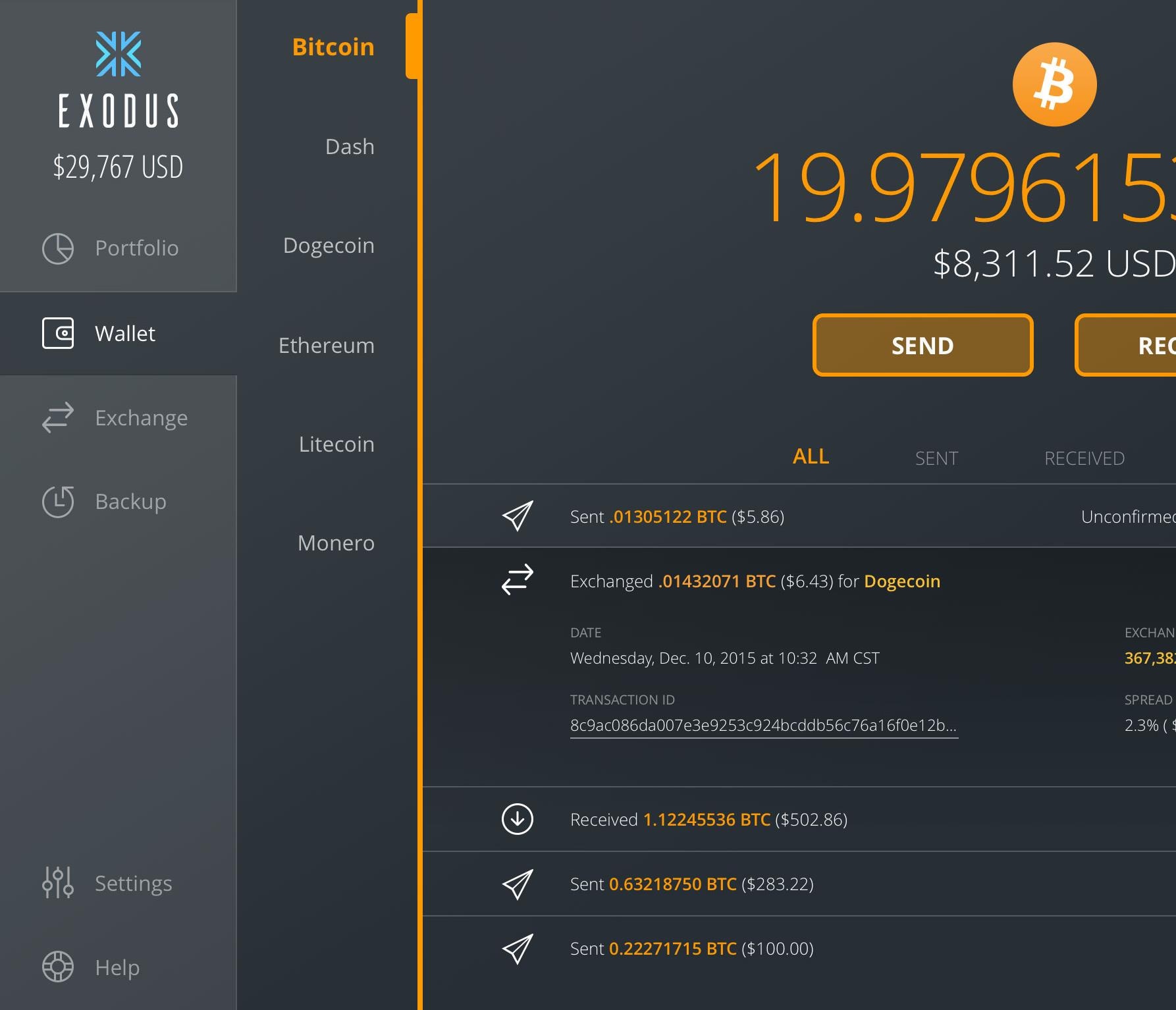Open the Portfolio pie chart icon
The height and width of the screenshot is (1010, 1176).
coord(59,248)
